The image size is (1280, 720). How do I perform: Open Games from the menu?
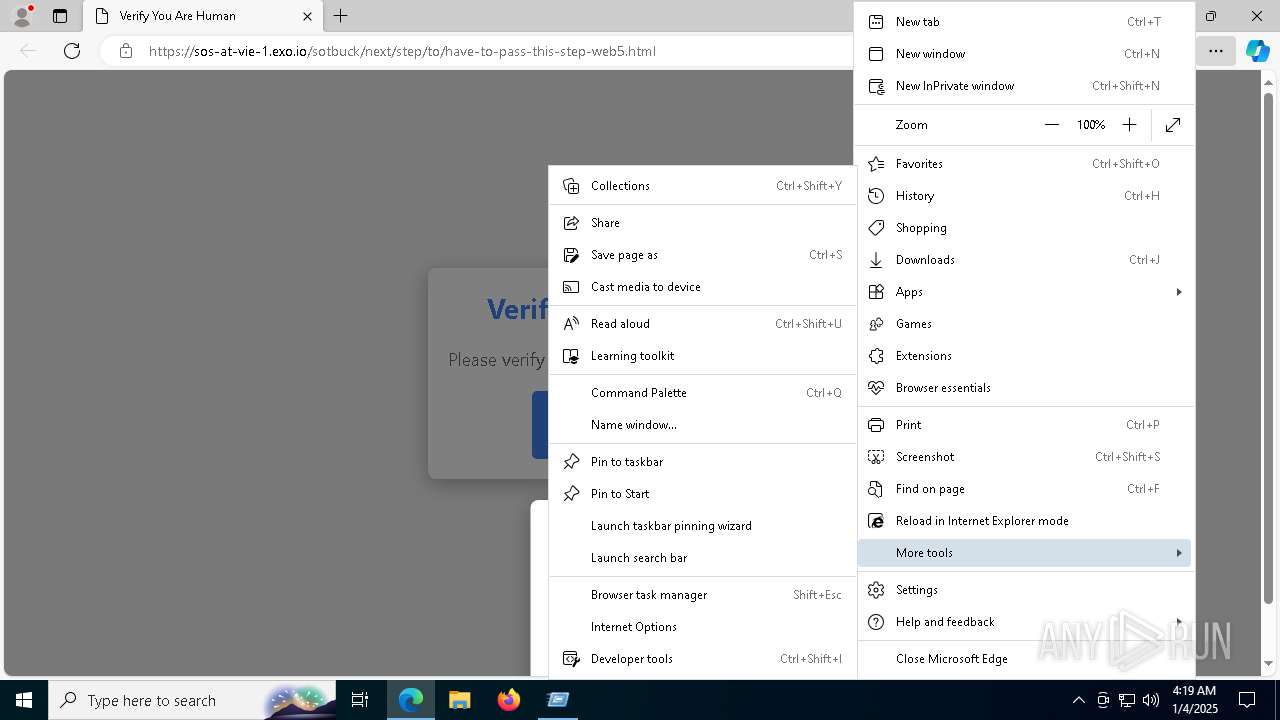1024,324
